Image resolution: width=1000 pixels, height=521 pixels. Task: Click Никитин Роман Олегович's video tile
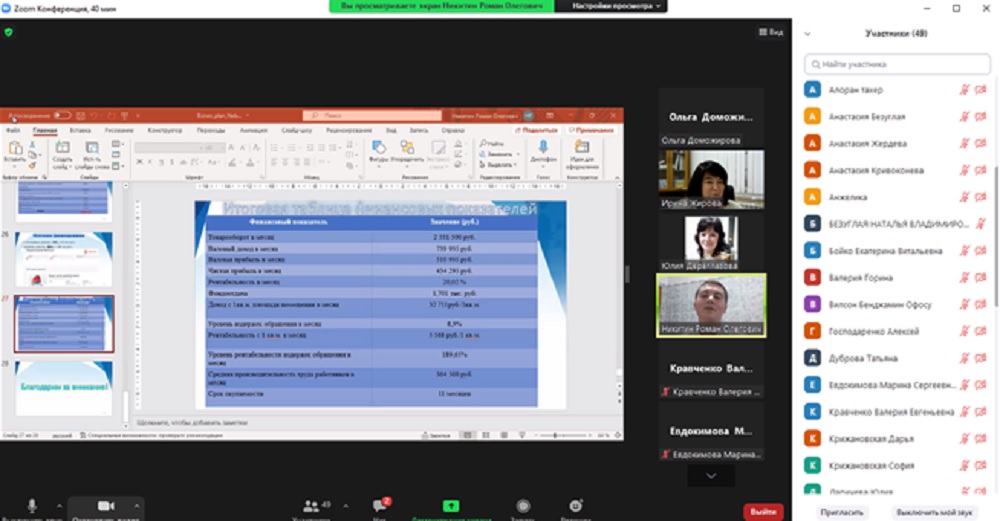pyautogui.click(x=710, y=305)
